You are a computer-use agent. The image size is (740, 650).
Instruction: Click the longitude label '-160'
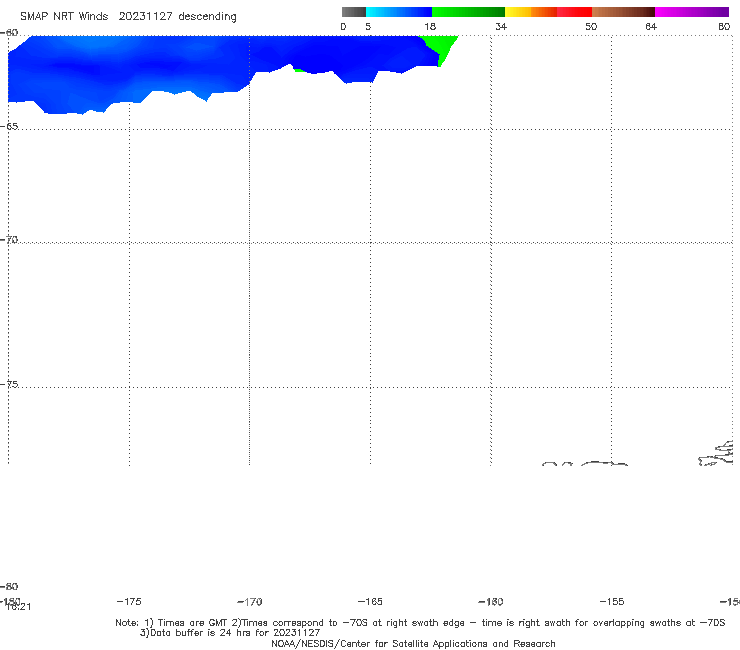coord(491,602)
